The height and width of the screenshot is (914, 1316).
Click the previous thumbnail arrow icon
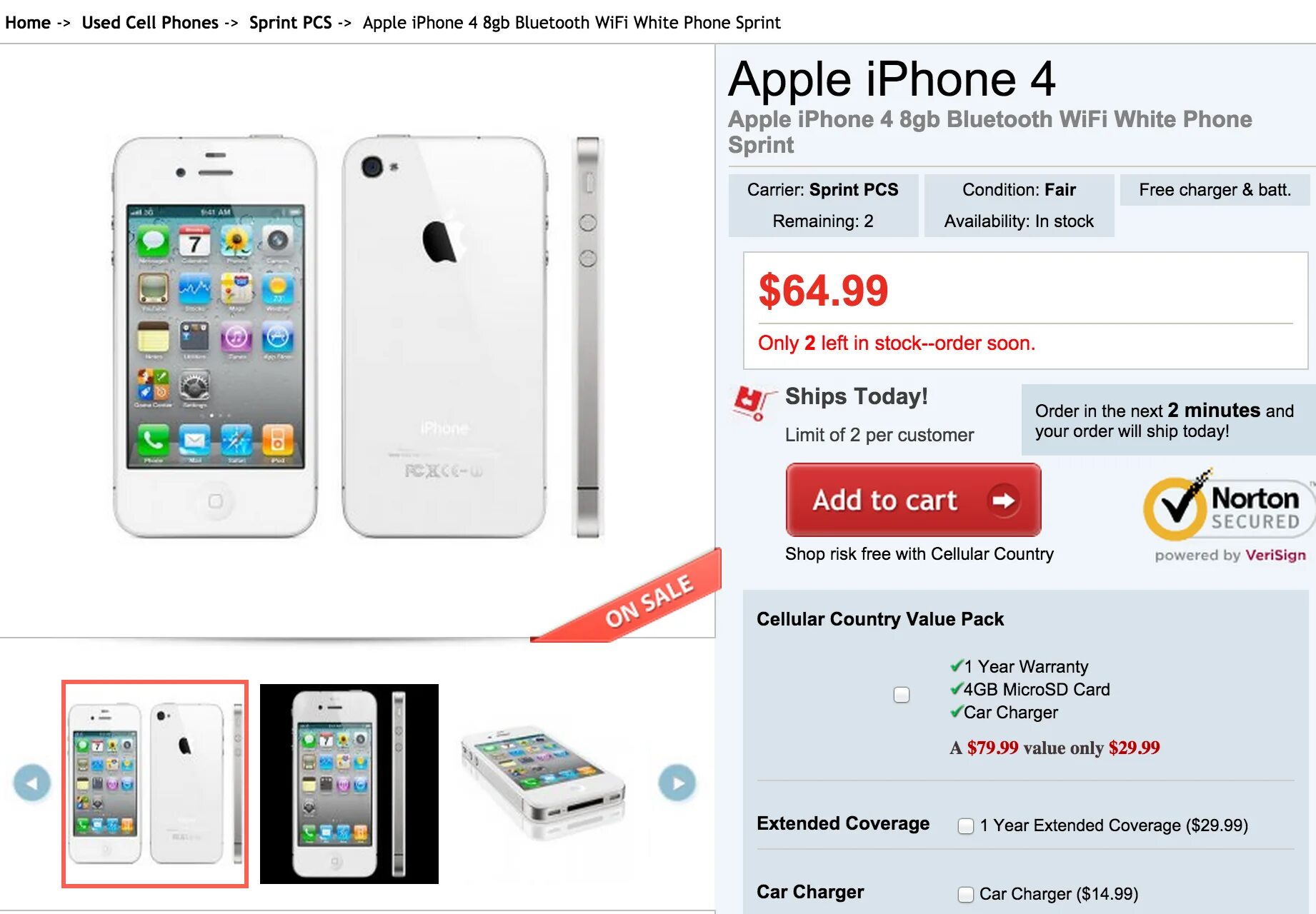click(32, 783)
